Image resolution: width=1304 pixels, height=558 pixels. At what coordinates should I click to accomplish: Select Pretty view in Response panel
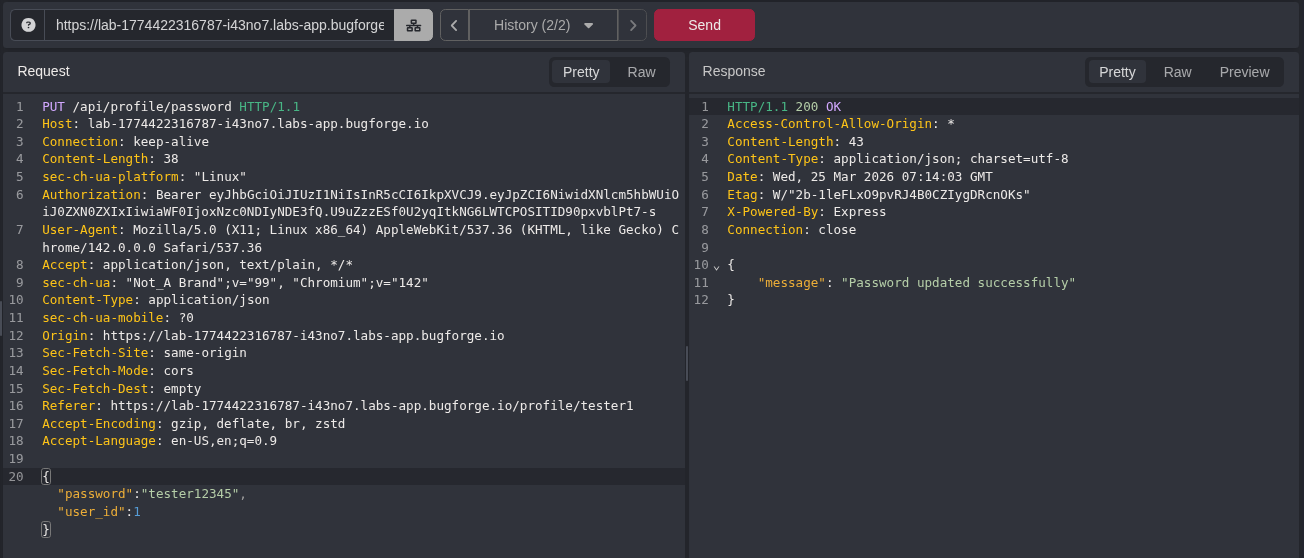tap(1117, 72)
